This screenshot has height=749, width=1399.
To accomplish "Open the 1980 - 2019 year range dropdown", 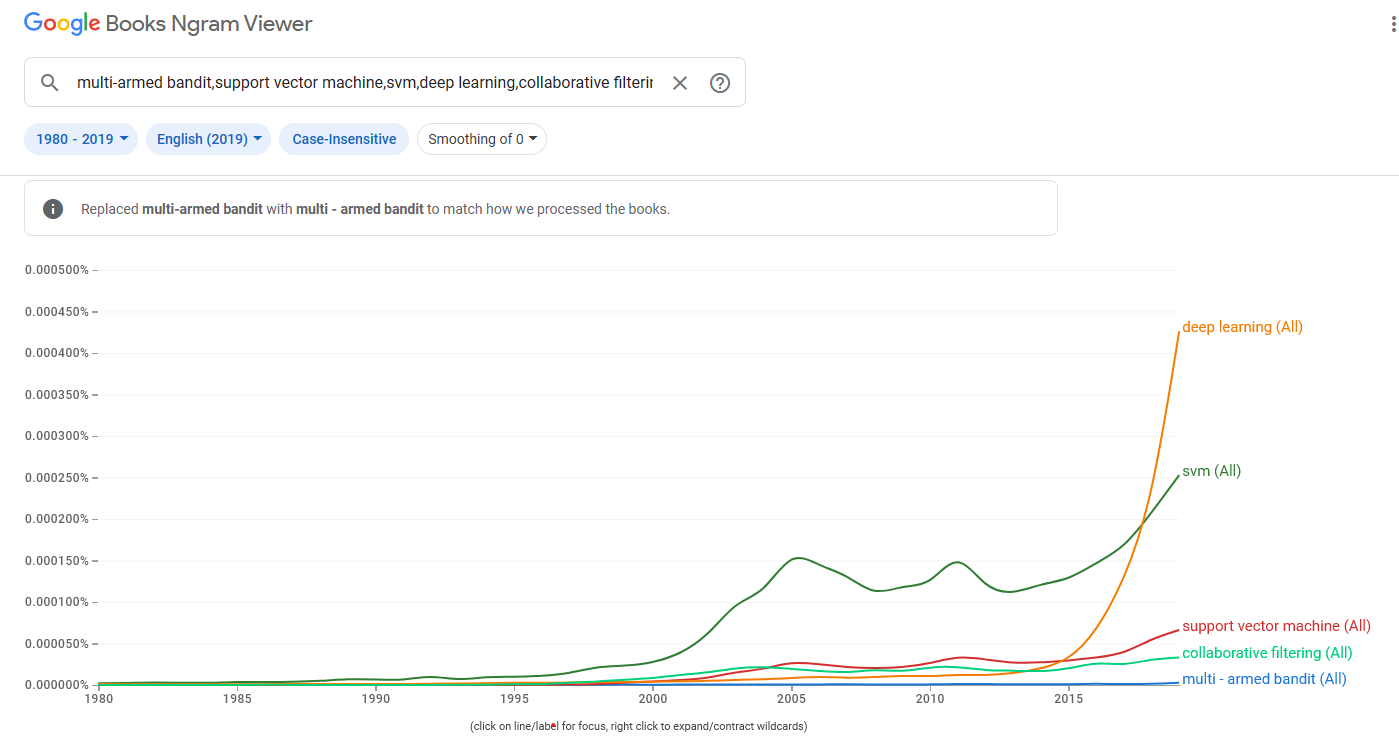I will click(x=83, y=139).
